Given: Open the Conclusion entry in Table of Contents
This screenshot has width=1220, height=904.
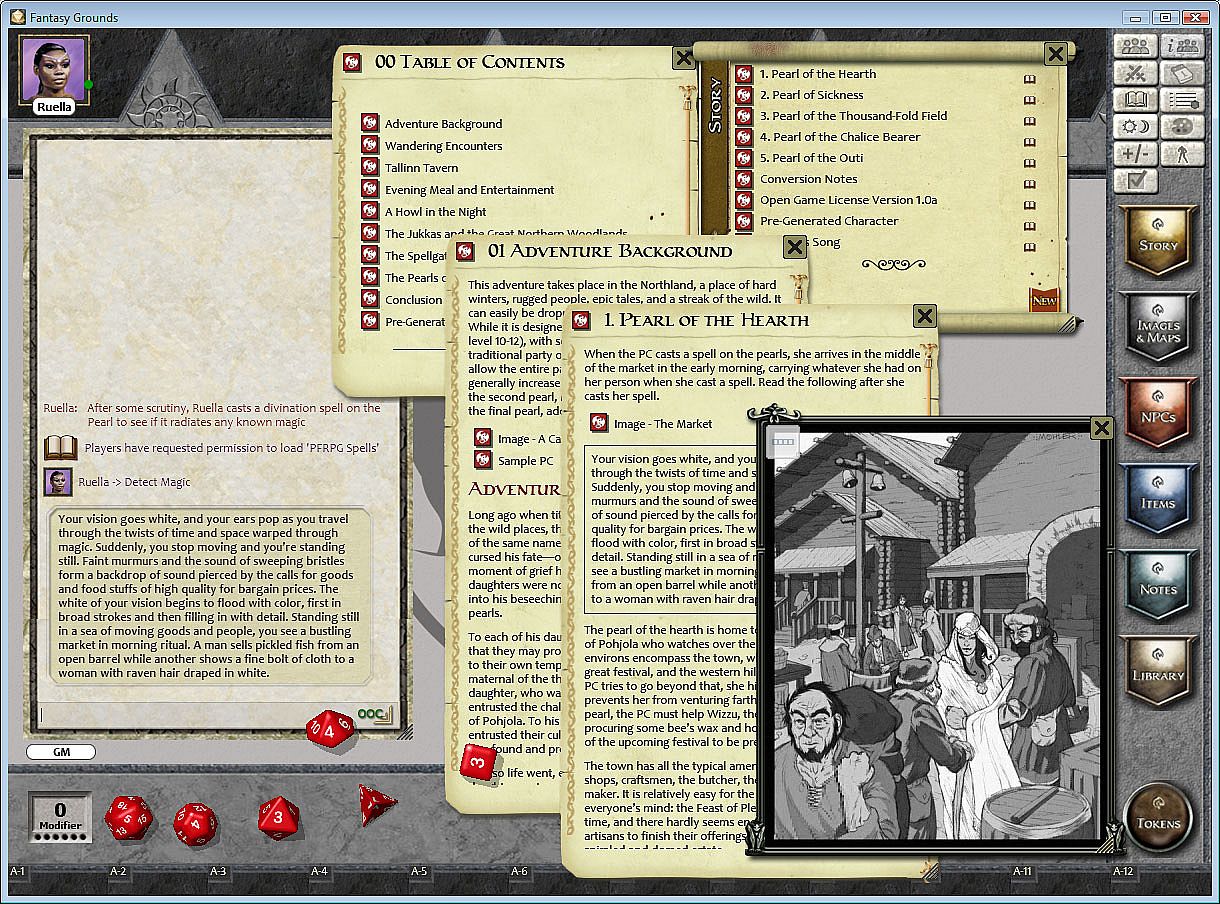Looking at the screenshot, I should [413, 300].
